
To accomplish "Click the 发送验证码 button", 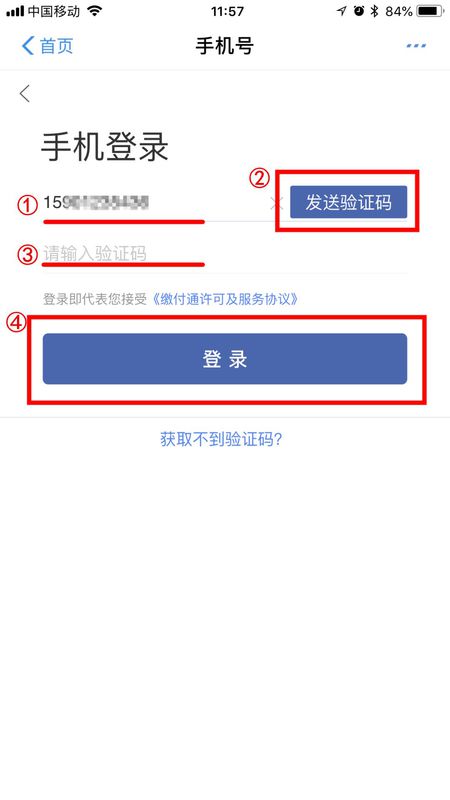I will [348, 202].
